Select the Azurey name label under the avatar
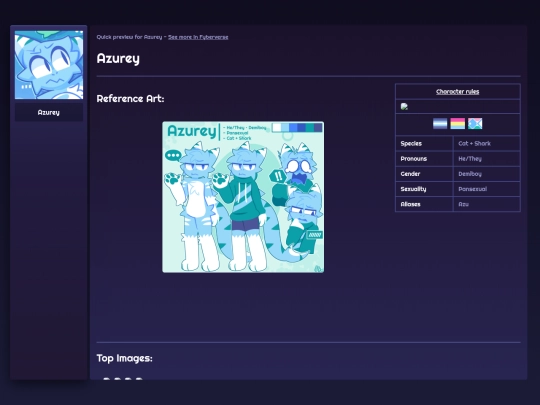 pos(49,113)
